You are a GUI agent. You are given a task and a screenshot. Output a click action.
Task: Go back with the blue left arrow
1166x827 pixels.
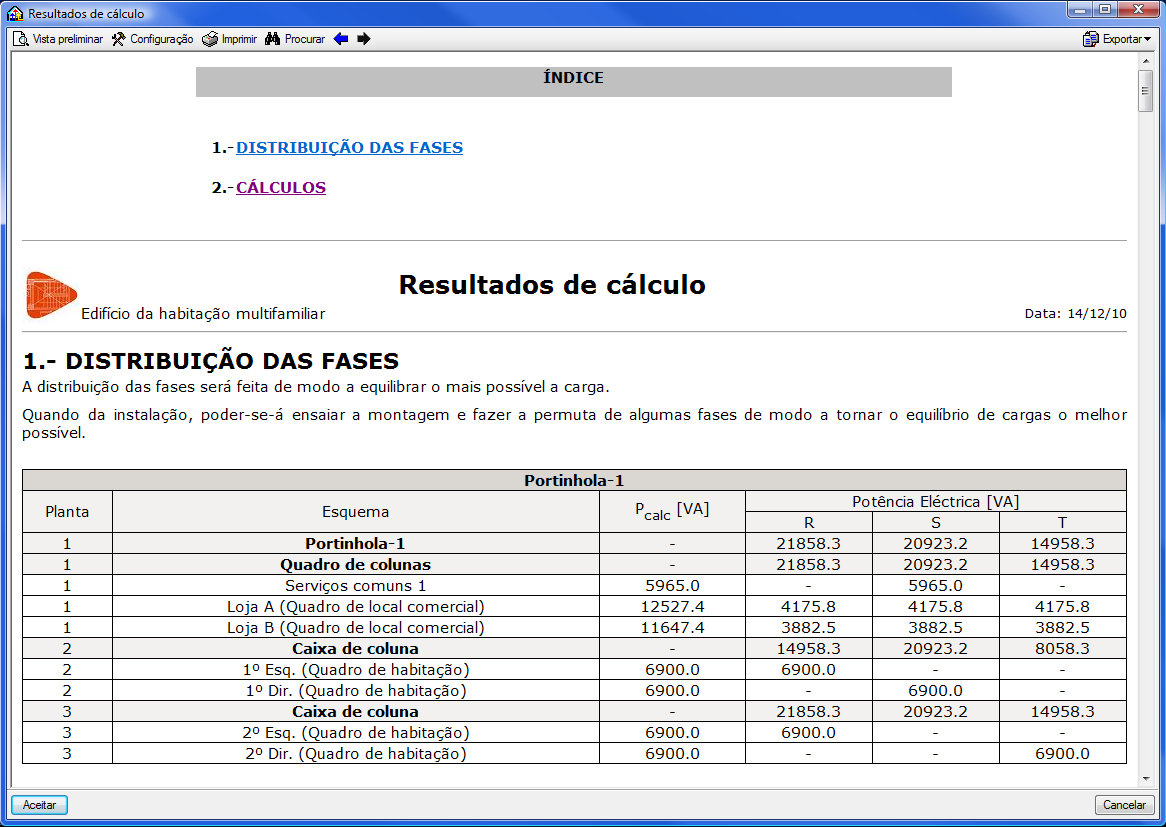[341, 39]
